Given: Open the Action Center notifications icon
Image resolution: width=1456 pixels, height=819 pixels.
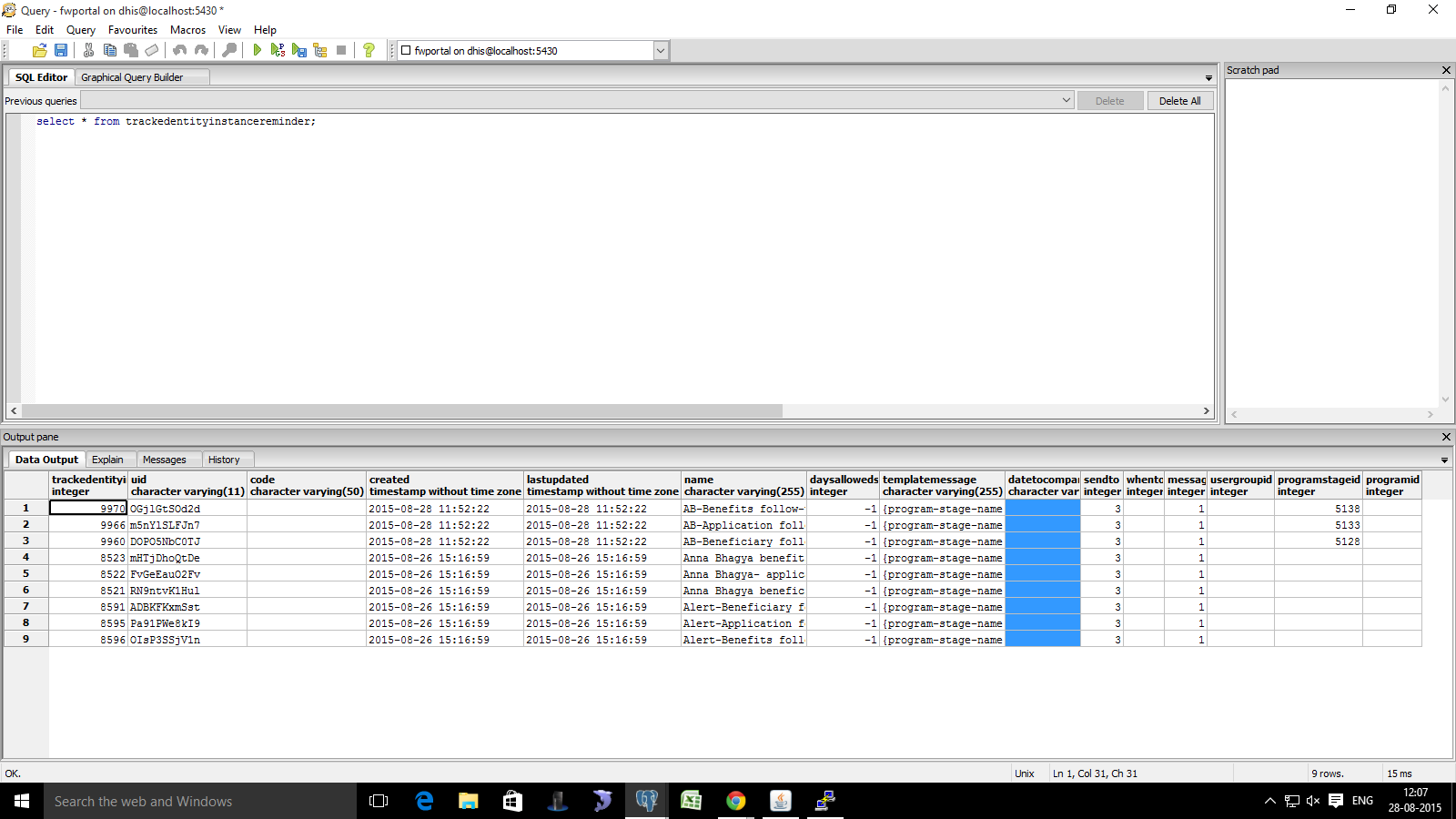Looking at the screenshot, I should 1336,801.
